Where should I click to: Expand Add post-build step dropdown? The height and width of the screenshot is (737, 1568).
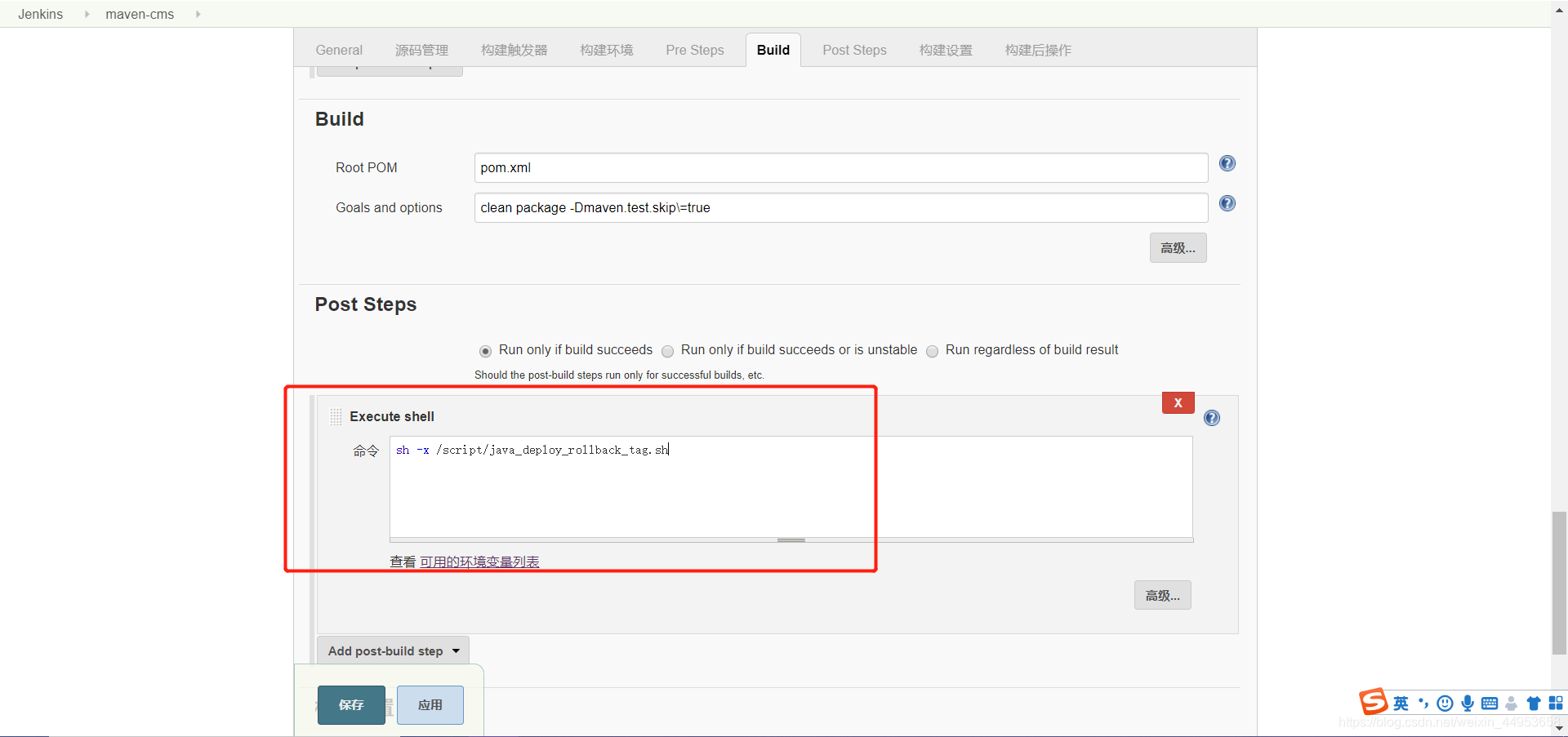click(393, 650)
